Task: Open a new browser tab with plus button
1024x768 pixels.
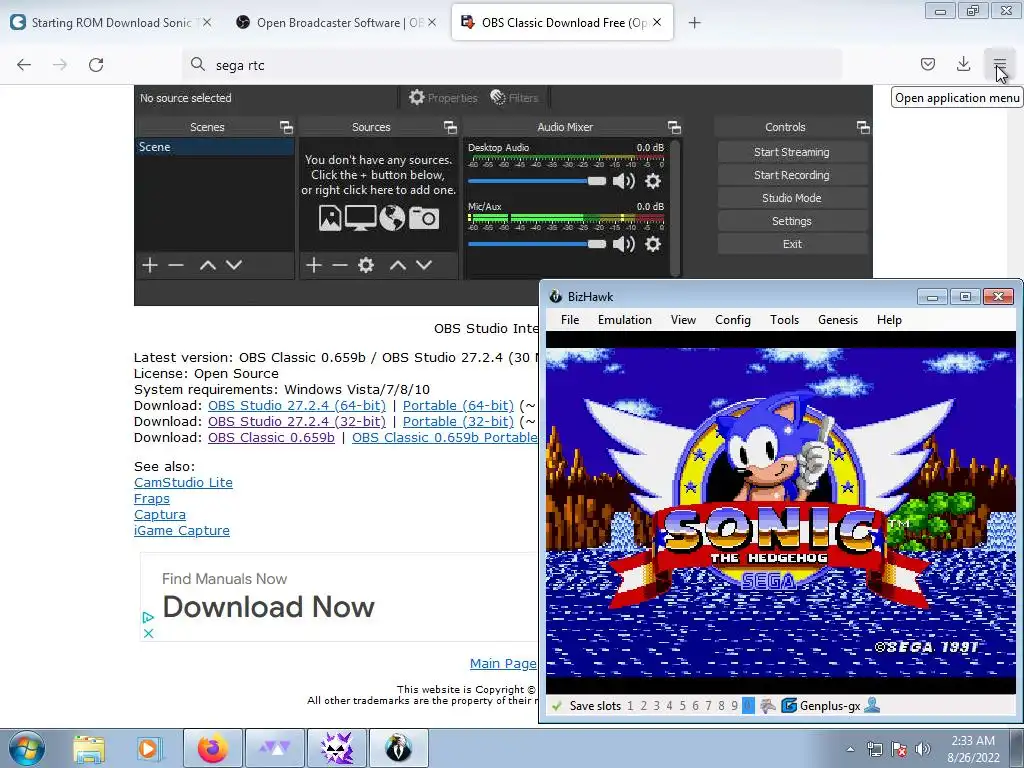Action: [694, 23]
